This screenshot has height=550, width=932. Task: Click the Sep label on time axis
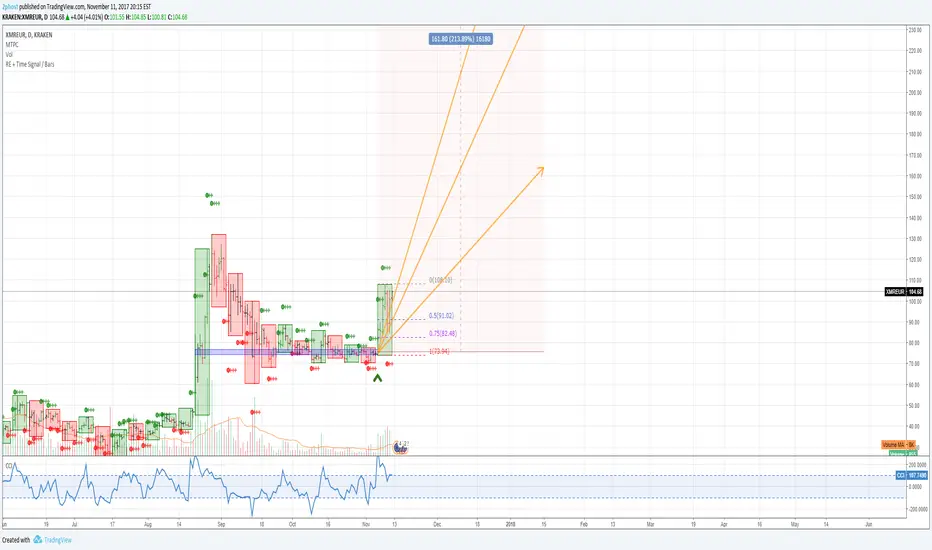pyautogui.click(x=221, y=524)
